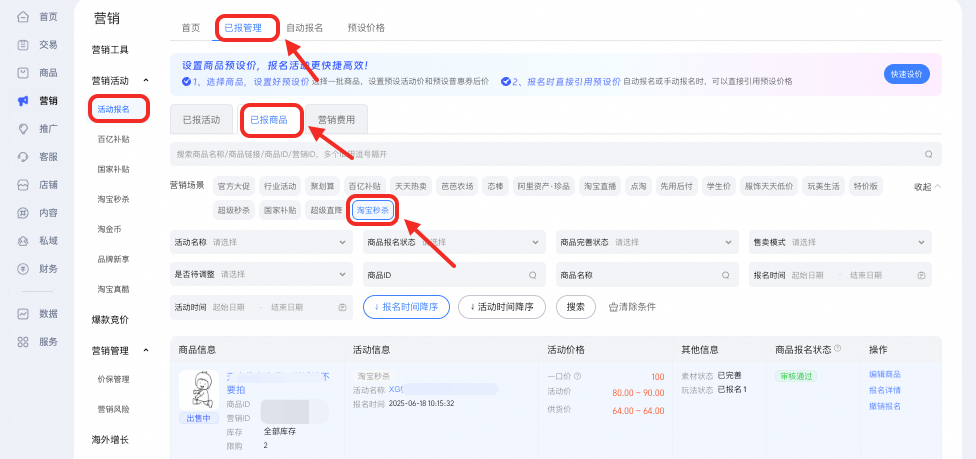Viewport: 976px width, 459px height.
Task: Switch to the 已报管理 tab
Action: [x=243, y=28]
